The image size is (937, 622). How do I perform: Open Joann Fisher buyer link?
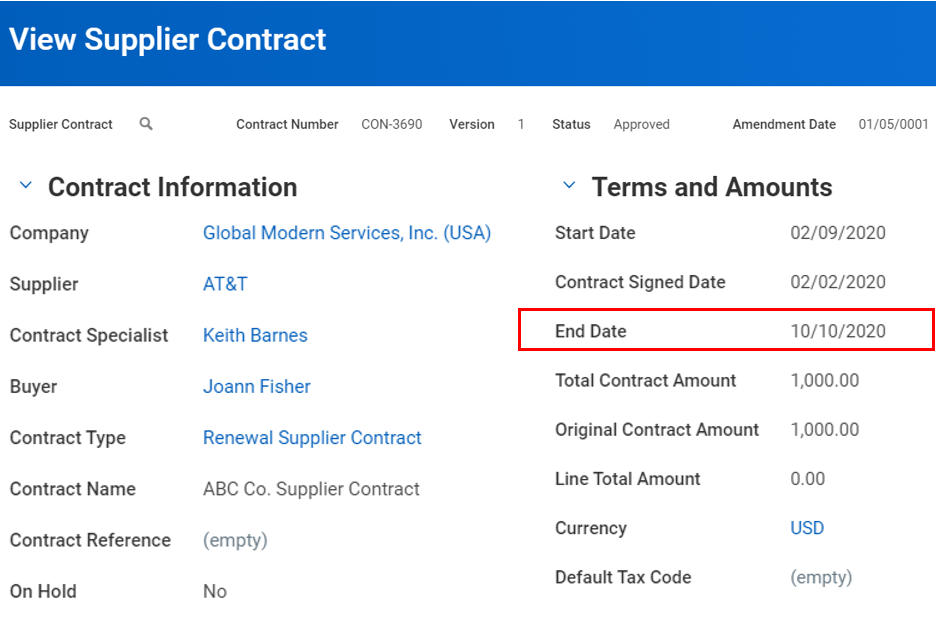coord(256,387)
